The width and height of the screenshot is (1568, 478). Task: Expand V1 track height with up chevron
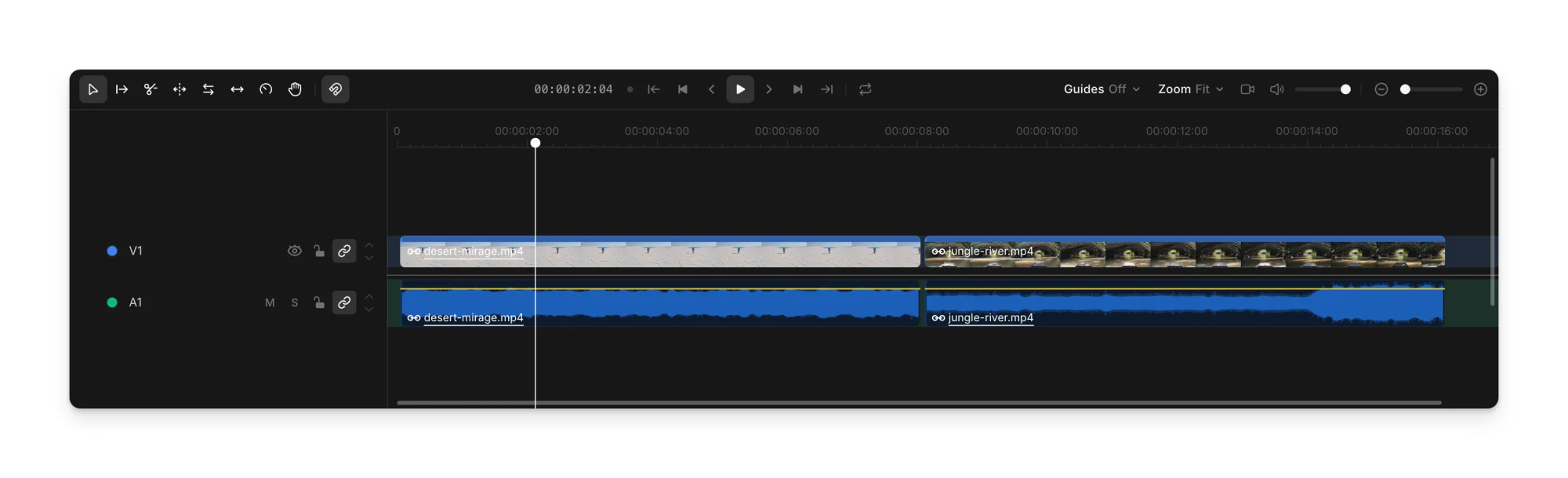click(x=369, y=244)
